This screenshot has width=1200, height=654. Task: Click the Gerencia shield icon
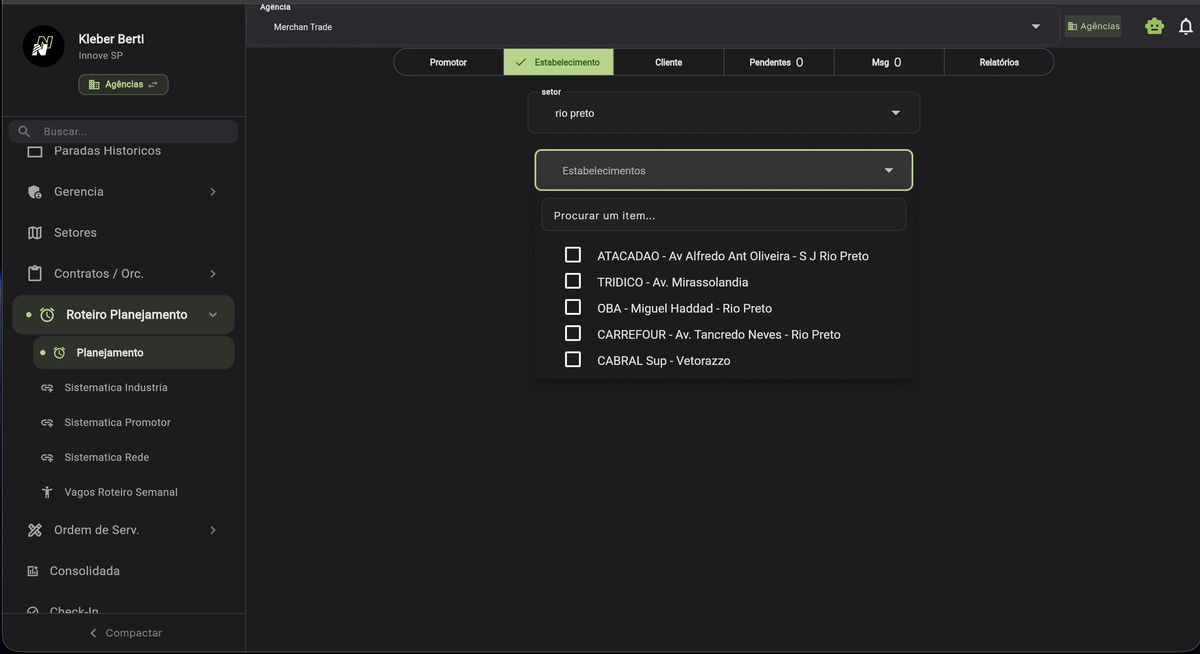pyautogui.click(x=33, y=191)
